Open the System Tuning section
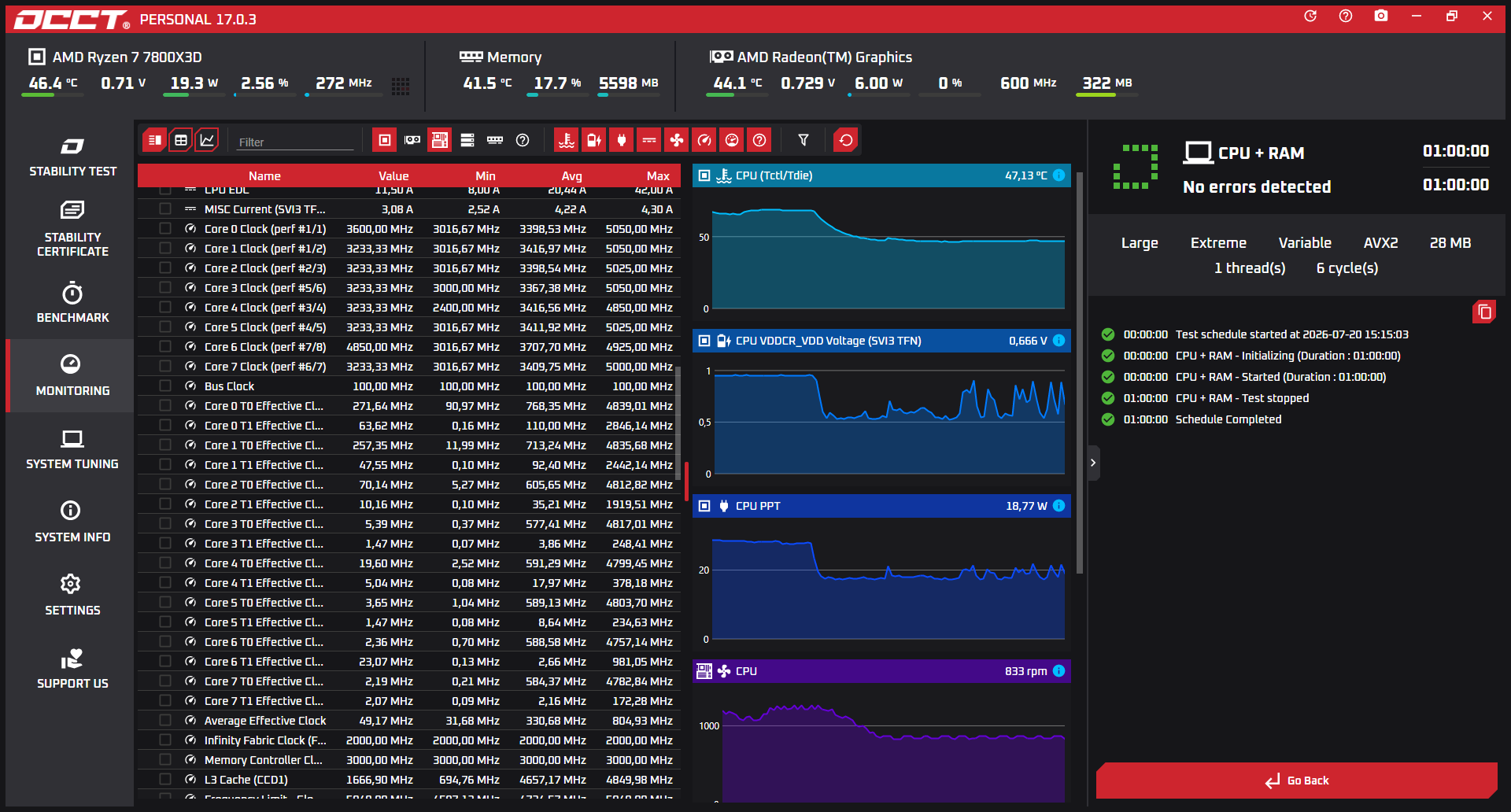This screenshot has height=812, width=1511. pos(72,449)
